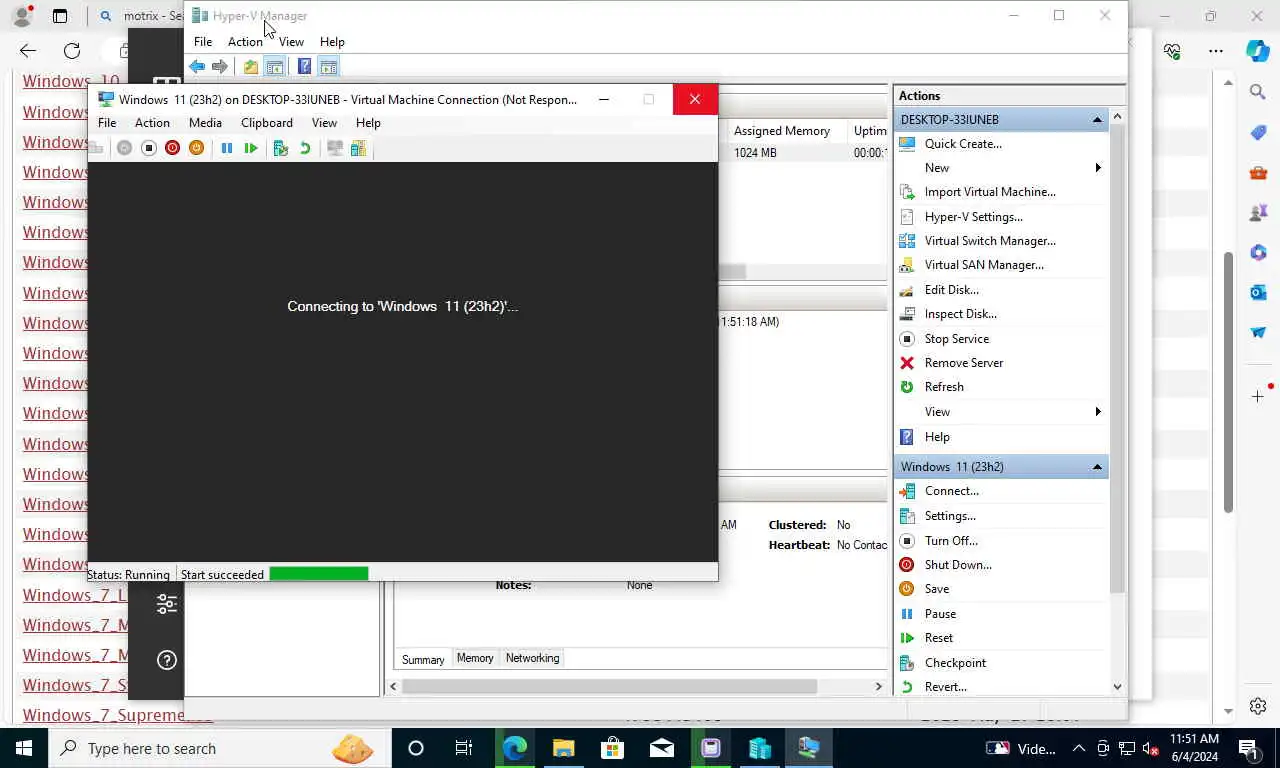1280x768 pixels.
Task: Open Microsoft Store from the taskbar
Action: point(612,748)
